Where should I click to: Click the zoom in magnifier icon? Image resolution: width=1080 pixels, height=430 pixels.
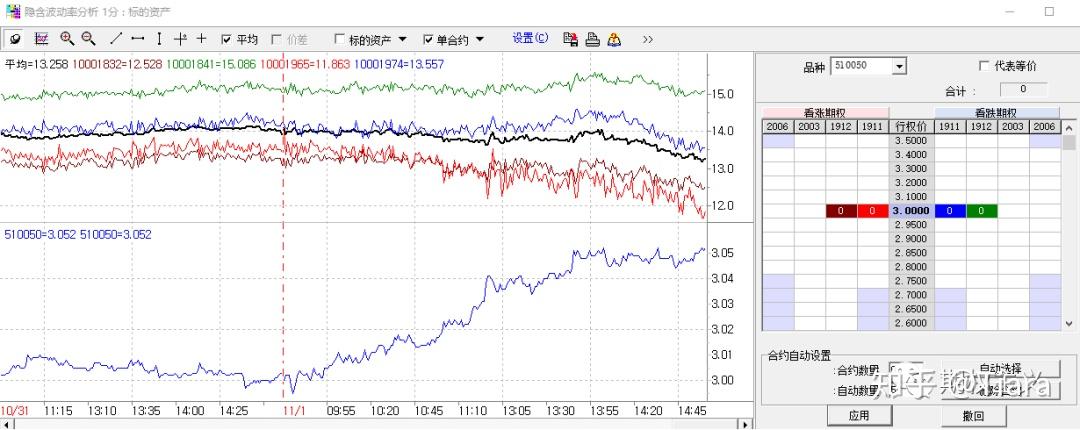coord(67,39)
